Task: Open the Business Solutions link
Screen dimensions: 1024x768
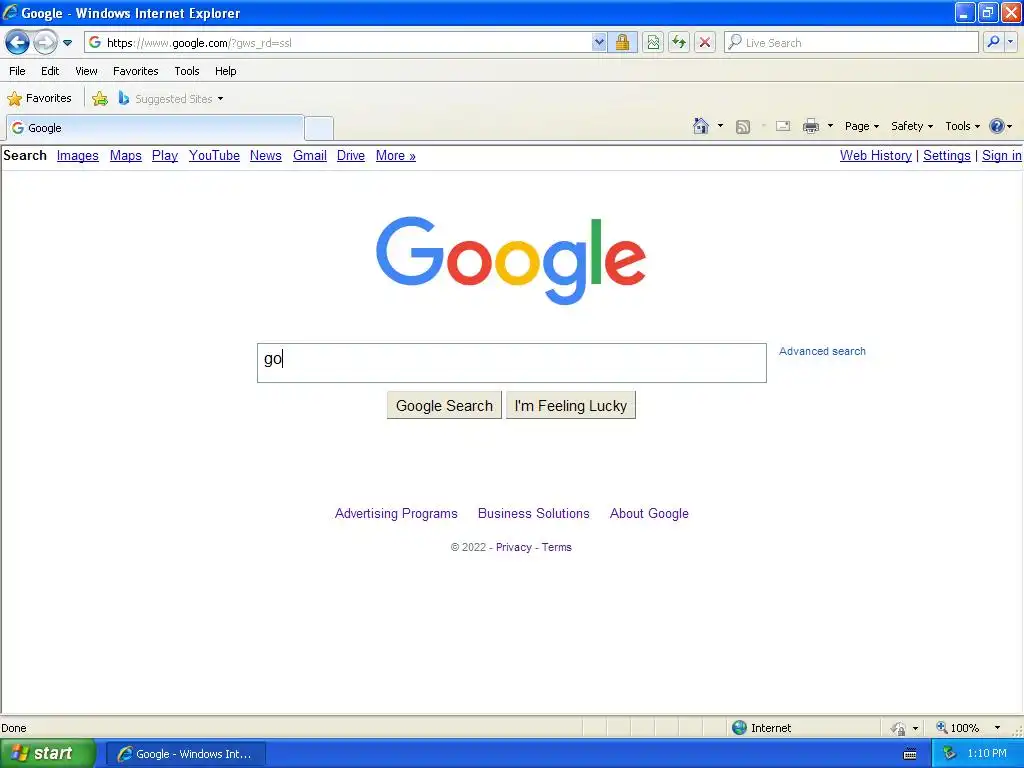Action: tap(534, 513)
